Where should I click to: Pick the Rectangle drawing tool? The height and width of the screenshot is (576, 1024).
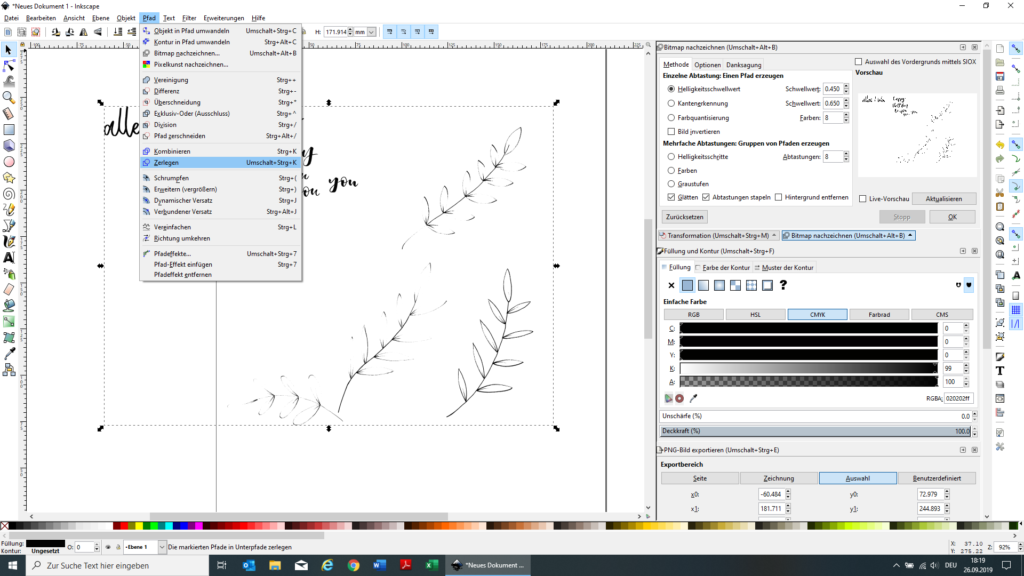point(9,129)
